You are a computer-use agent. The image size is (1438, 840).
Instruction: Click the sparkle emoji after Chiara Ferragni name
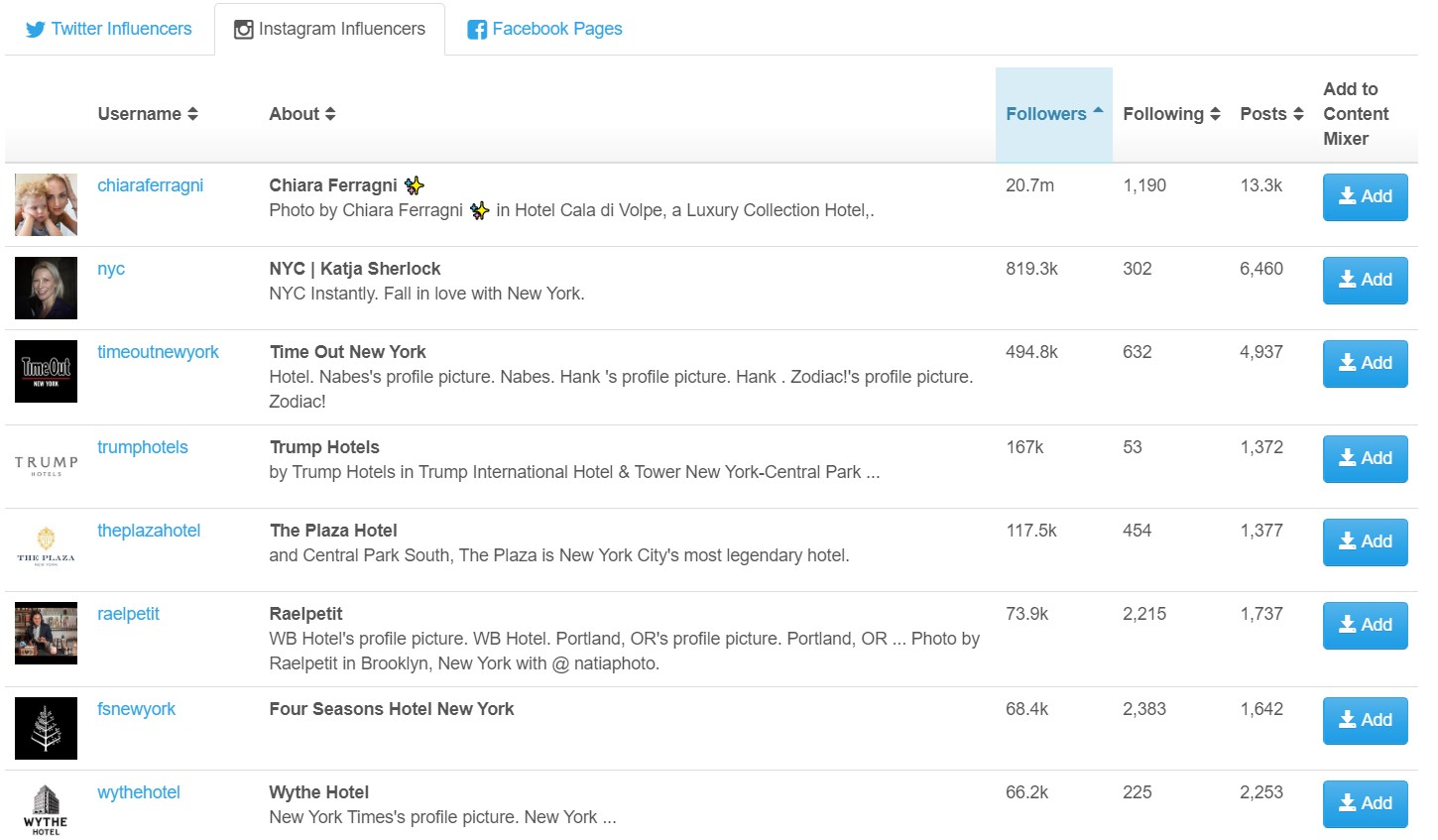(414, 185)
